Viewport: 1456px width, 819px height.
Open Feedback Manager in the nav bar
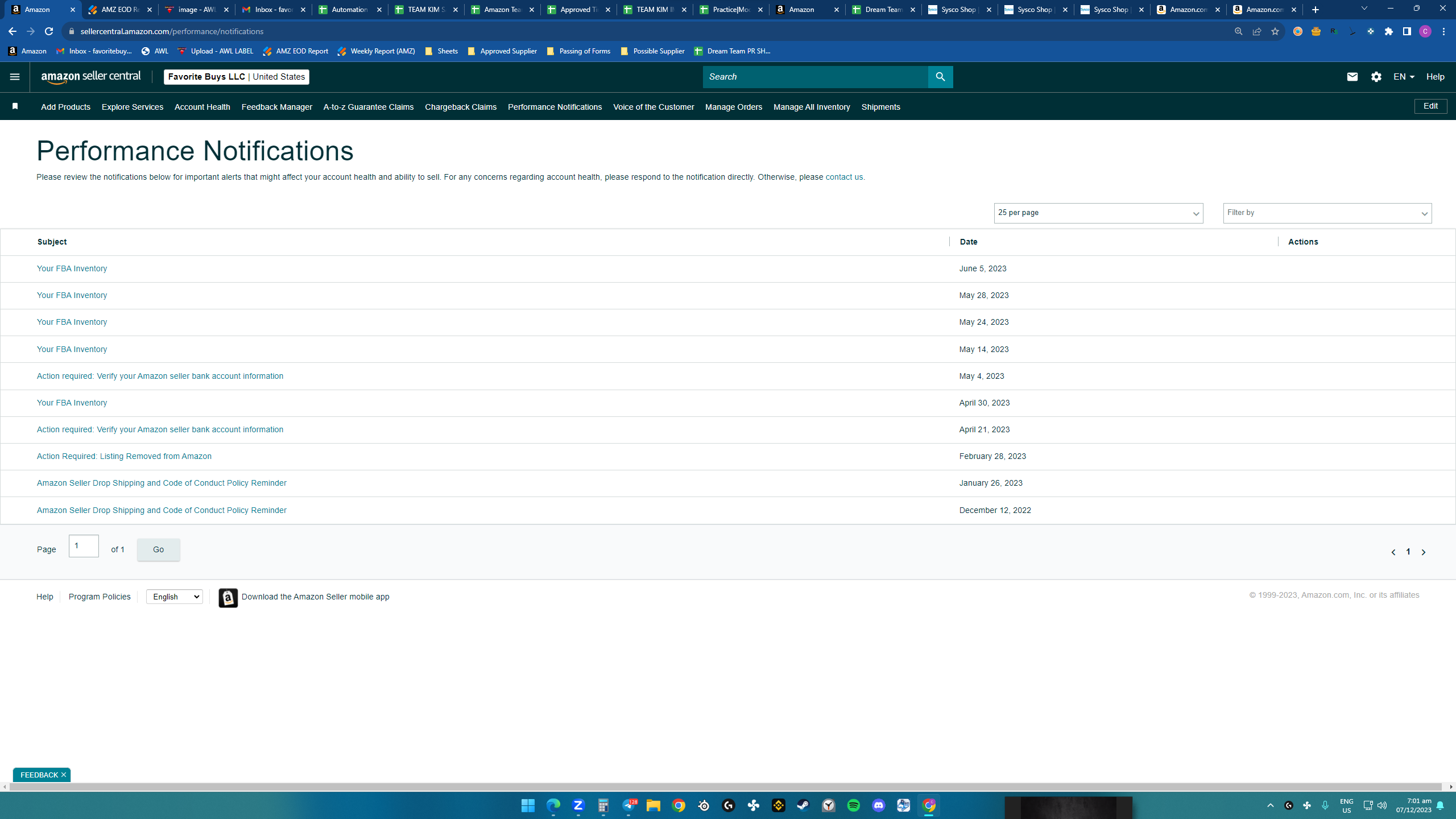(x=277, y=107)
